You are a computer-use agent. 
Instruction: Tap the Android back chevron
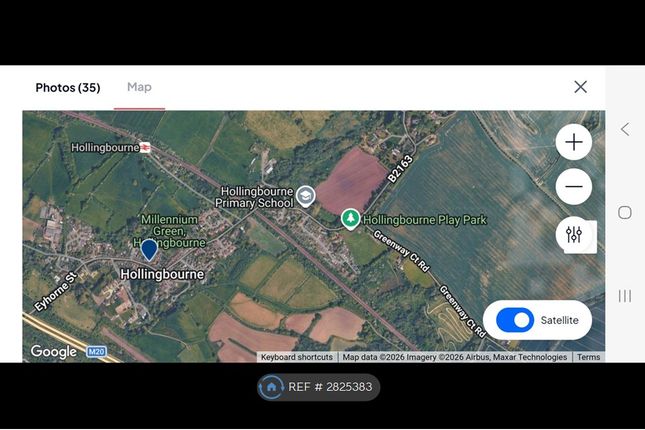(625, 129)
